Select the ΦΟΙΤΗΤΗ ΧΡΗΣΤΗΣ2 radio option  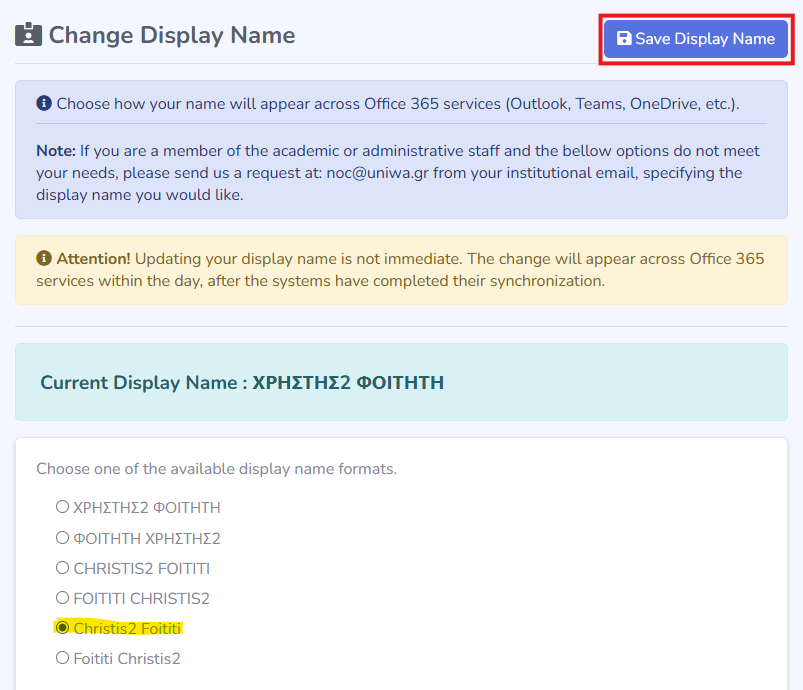(x=62, y=537)
